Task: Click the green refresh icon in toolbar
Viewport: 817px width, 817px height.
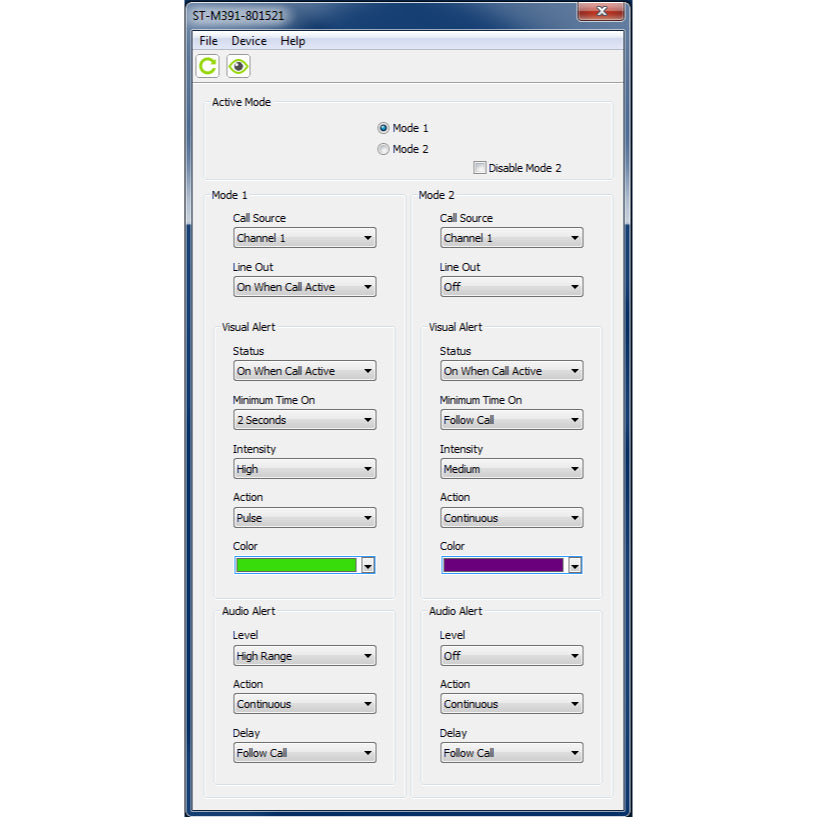Action: pyautogui.click(x=207, y=66)
